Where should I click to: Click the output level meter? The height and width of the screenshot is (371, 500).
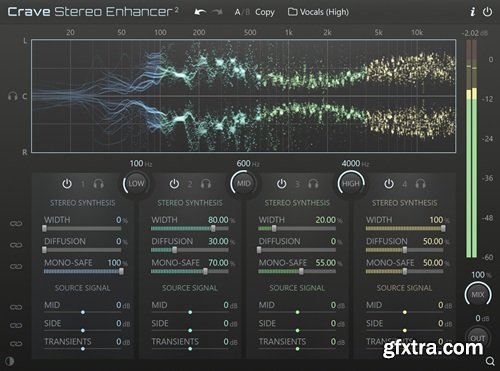point(471,149)
